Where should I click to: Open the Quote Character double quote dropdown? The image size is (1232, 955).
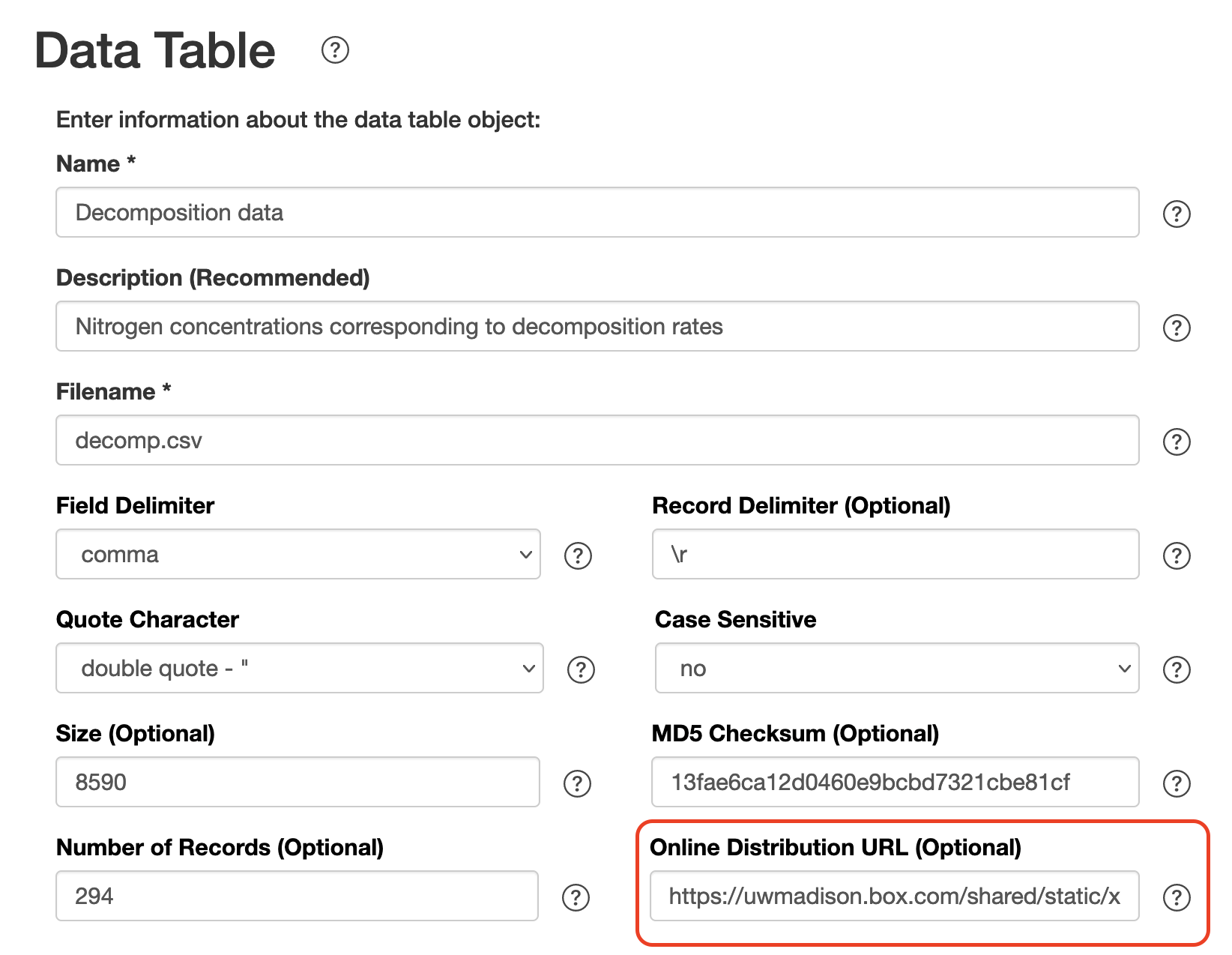(300, 668)
